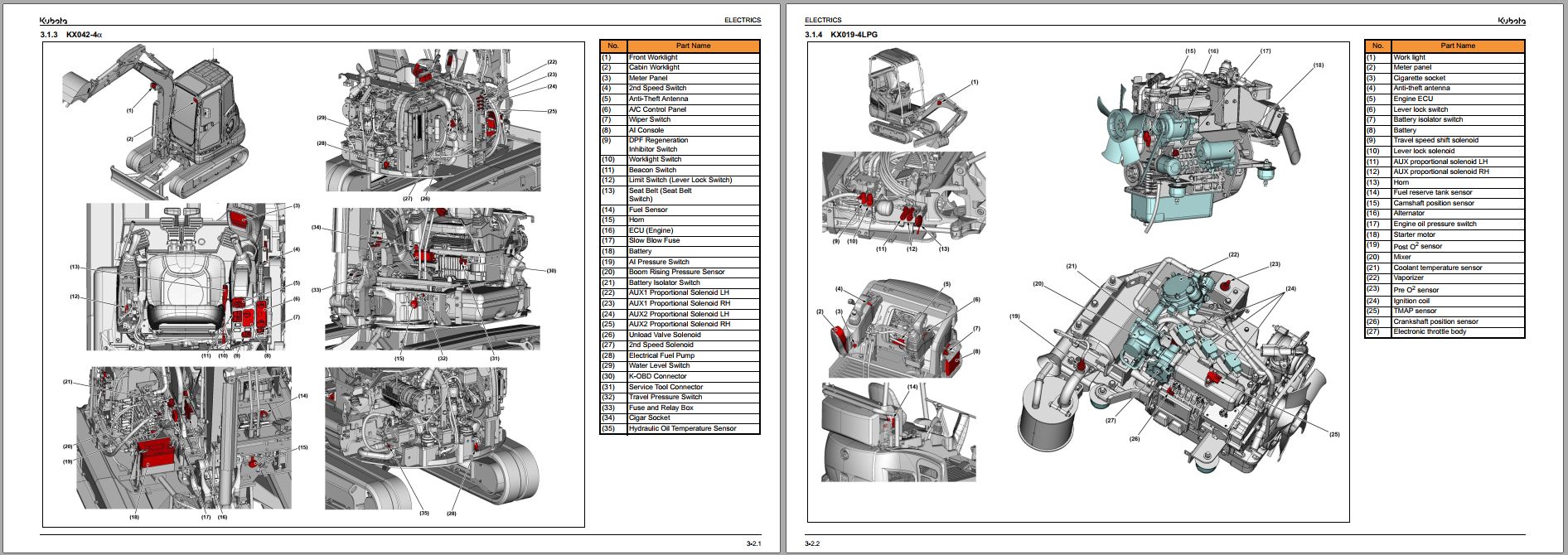Viewport: 1568px width, 555px height.
Task: Click 'Seat Belt (Seat Belt Switch)' row
Action: 680,195
